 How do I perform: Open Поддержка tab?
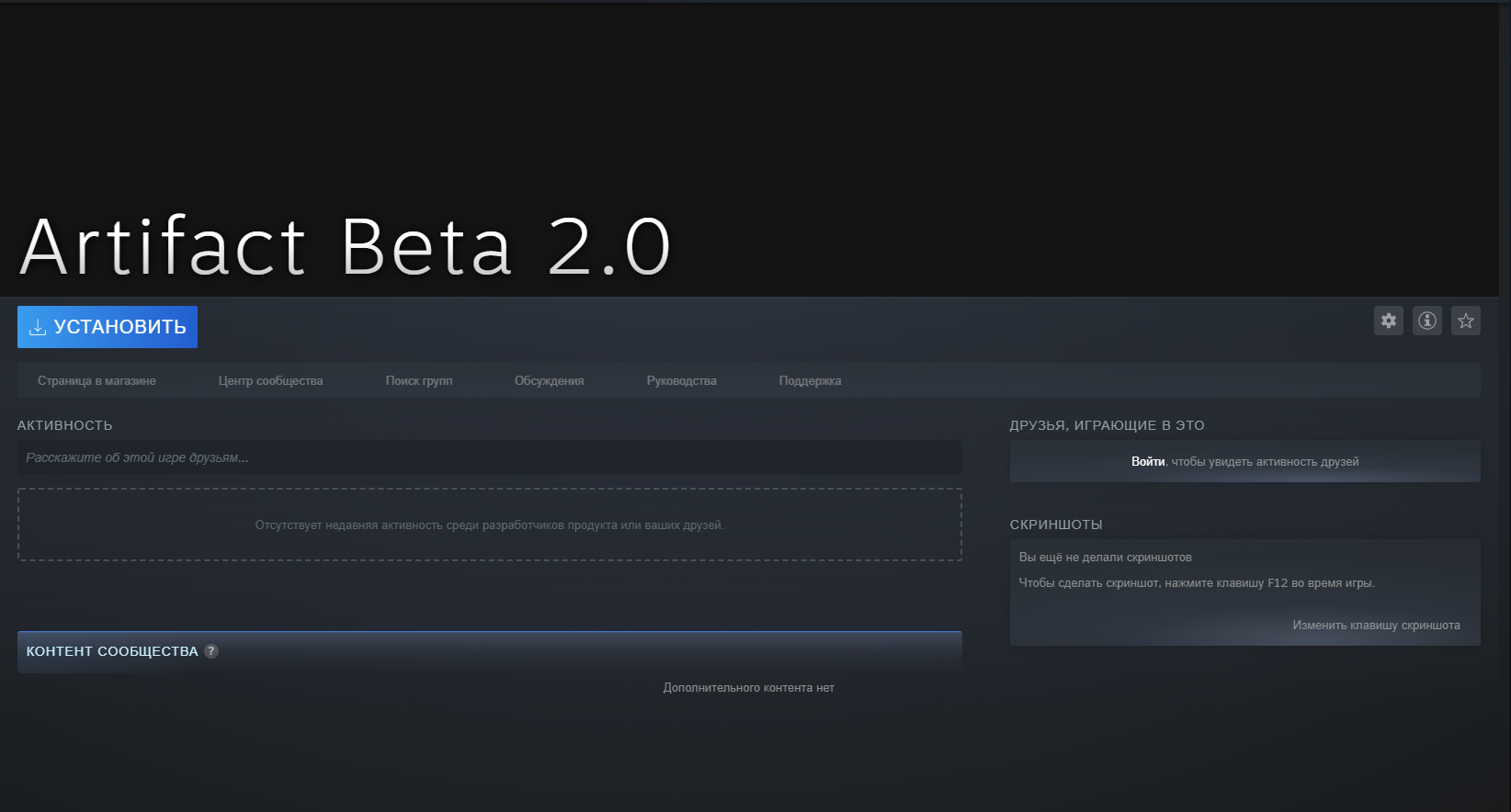[x=811, y=380]
